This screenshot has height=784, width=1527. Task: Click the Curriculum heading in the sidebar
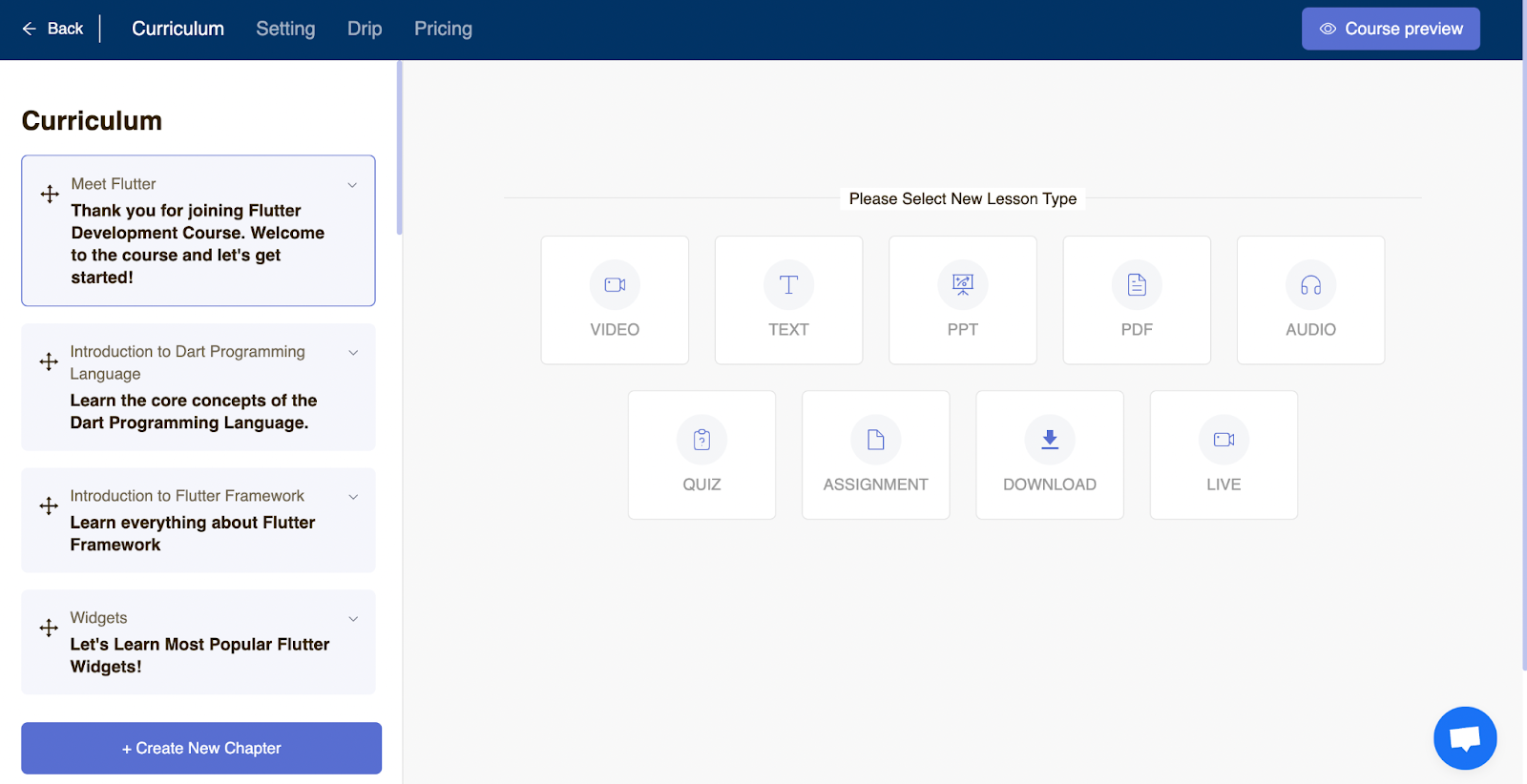(92, 121)
